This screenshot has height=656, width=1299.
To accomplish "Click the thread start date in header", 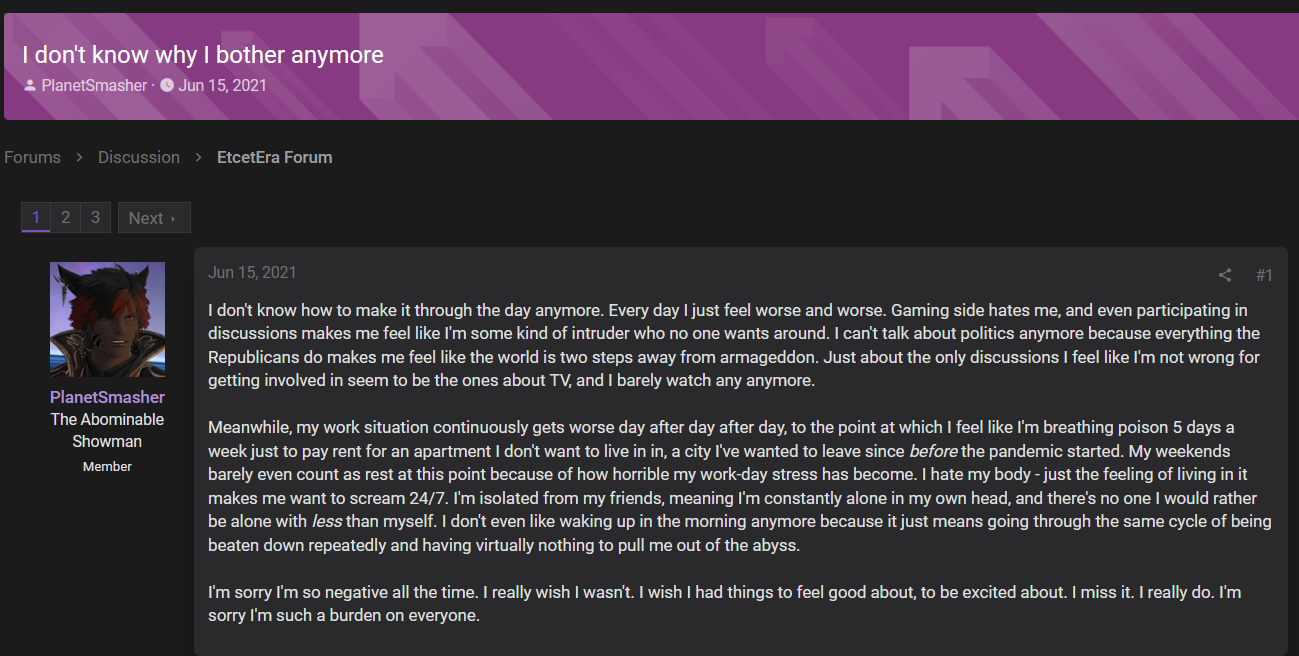I will click(223, 86).
